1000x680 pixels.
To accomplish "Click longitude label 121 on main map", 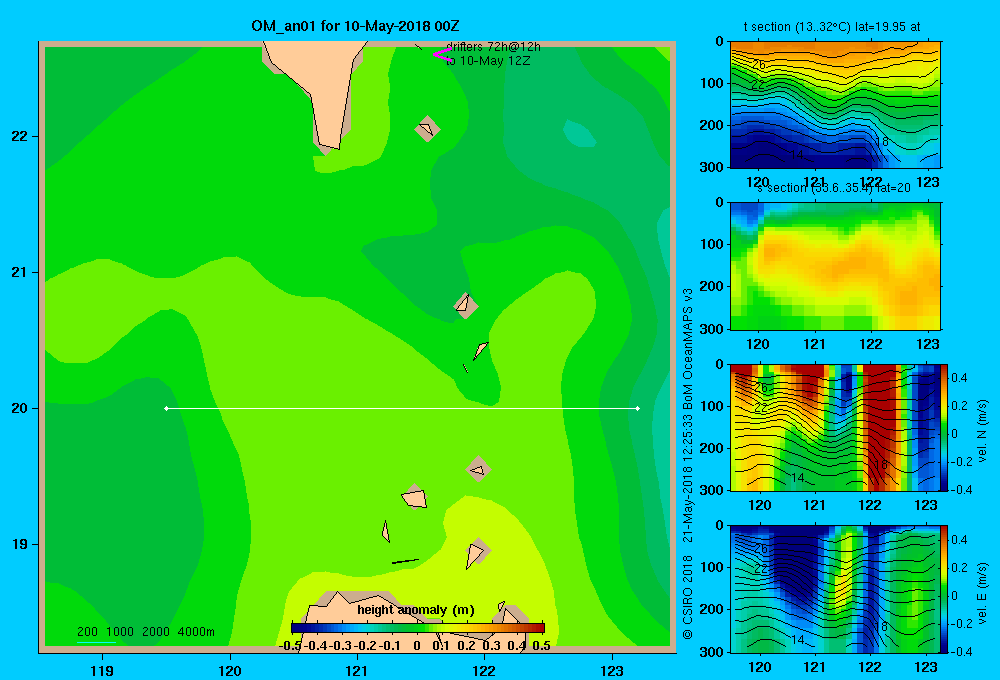I will tap(357, 670).
